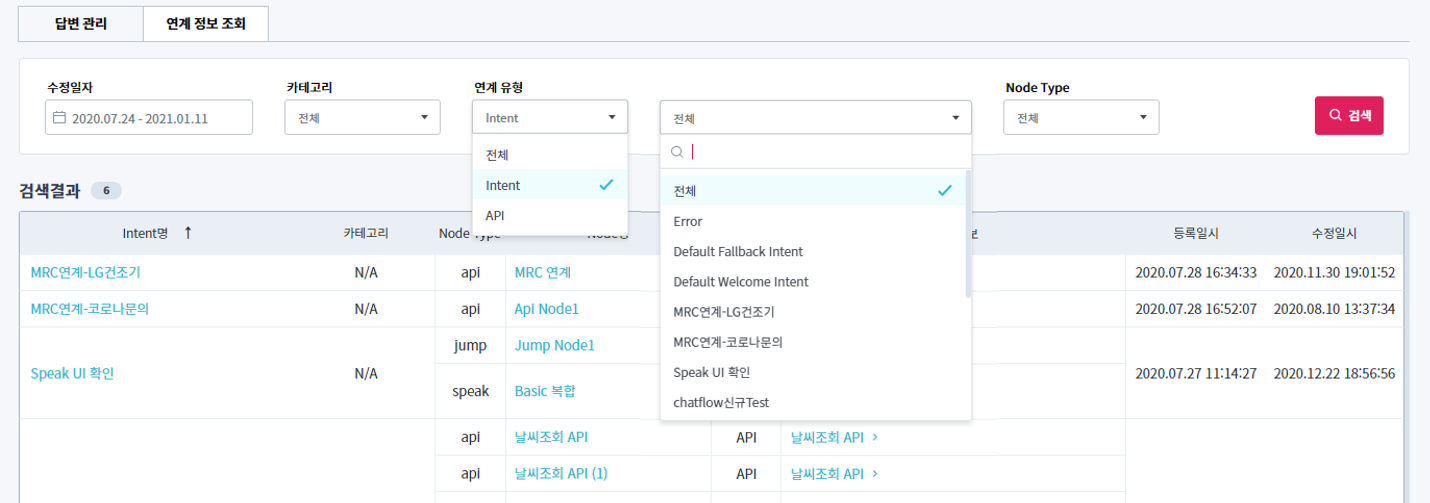Open the 카테고리 dropdown
Screen dimensions: 1430x503
362,118
